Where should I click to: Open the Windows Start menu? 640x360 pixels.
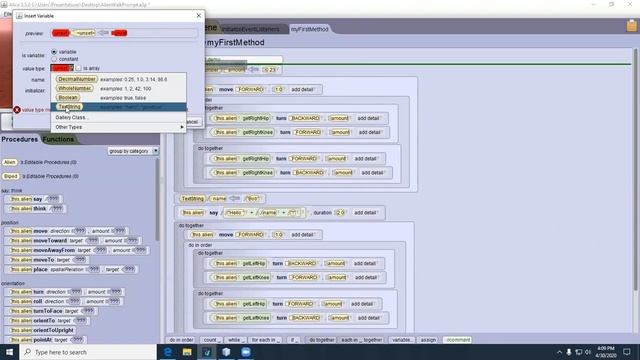click(9, 352)
